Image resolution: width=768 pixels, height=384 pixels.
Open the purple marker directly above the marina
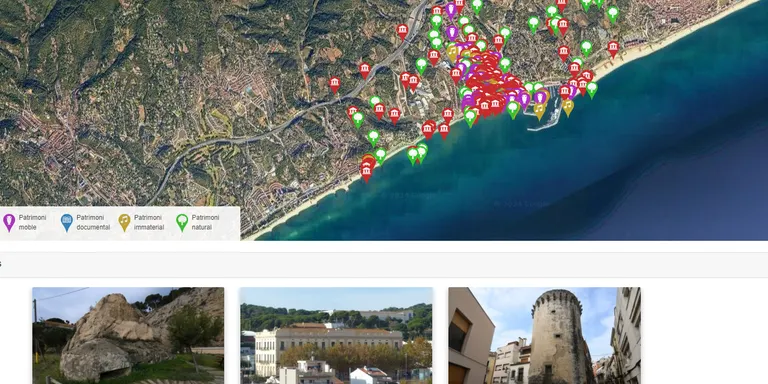pos(540,97)
